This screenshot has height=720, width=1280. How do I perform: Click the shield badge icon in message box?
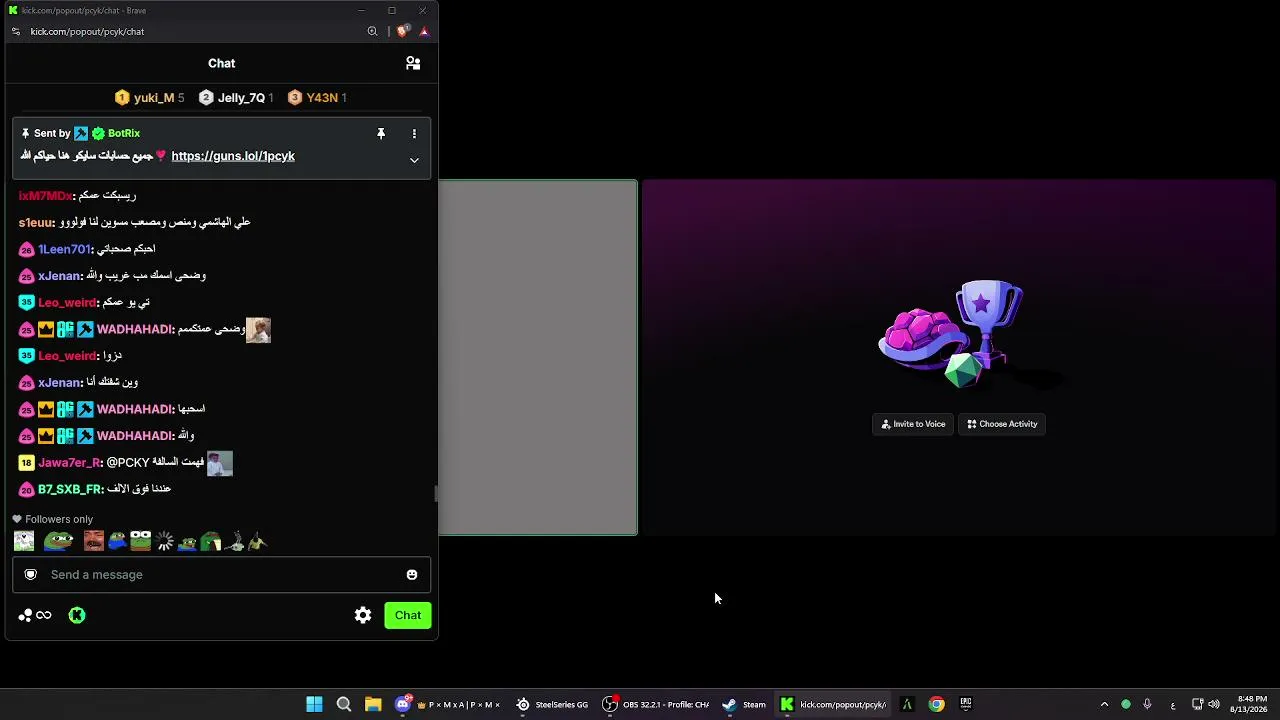(31, 574)
